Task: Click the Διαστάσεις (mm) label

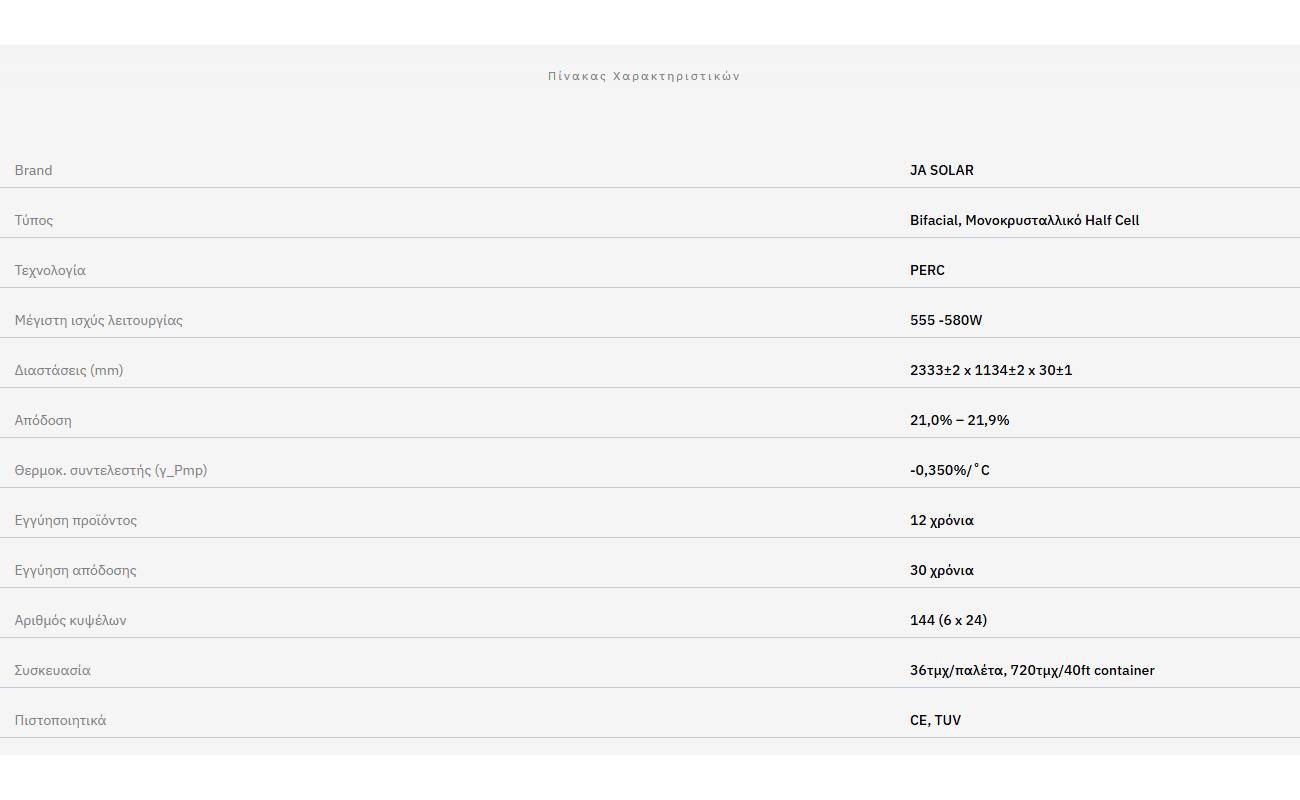Action: pyautogui.click(x=69, y=370)
